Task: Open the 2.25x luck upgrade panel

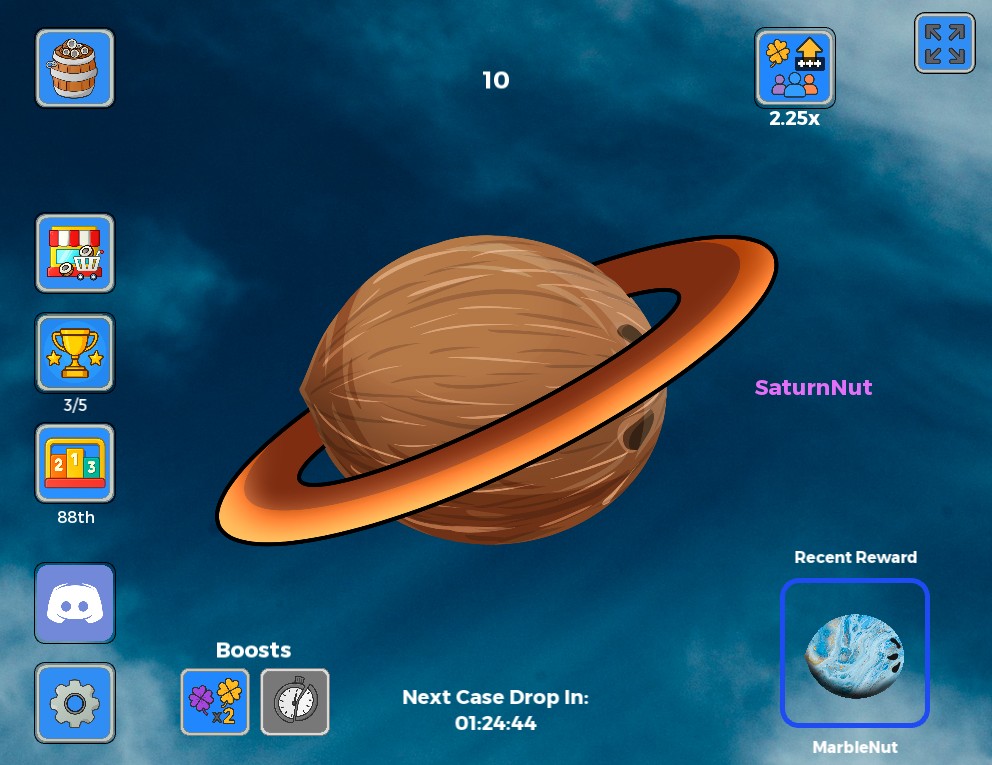Action: tap(795, 67)
